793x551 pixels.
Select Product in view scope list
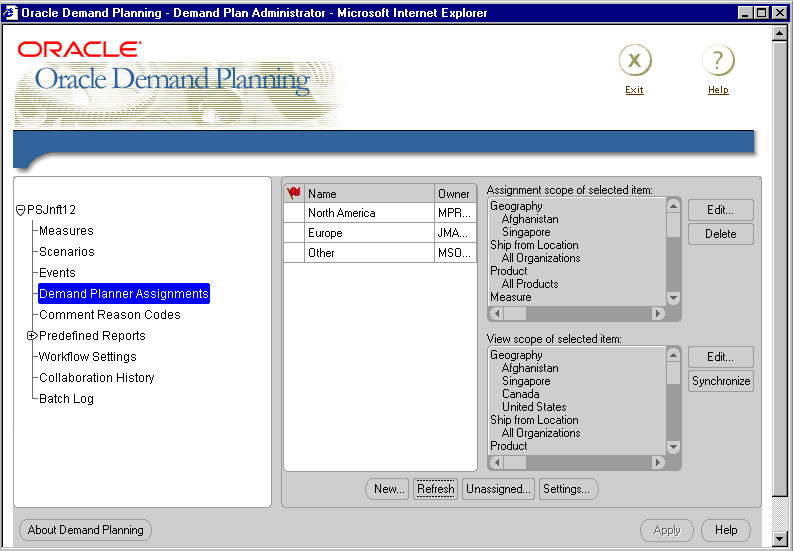pyautogui.click(x=508, y=446)
